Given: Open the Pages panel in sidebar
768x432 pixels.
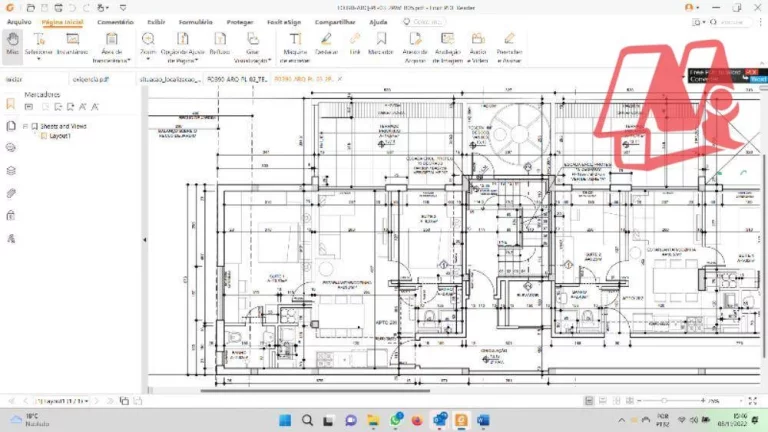Looking at the screenshot, I should click(11, 126).
